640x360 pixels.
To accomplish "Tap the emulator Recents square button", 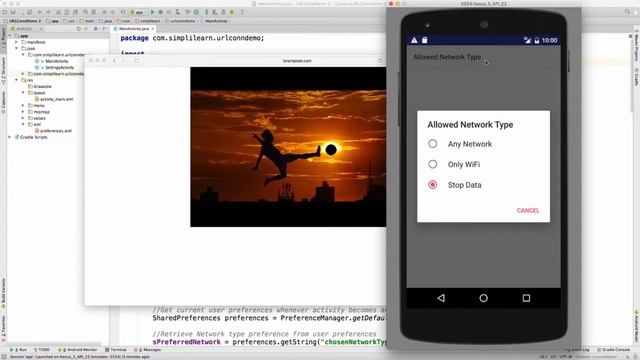I will 526,298.
